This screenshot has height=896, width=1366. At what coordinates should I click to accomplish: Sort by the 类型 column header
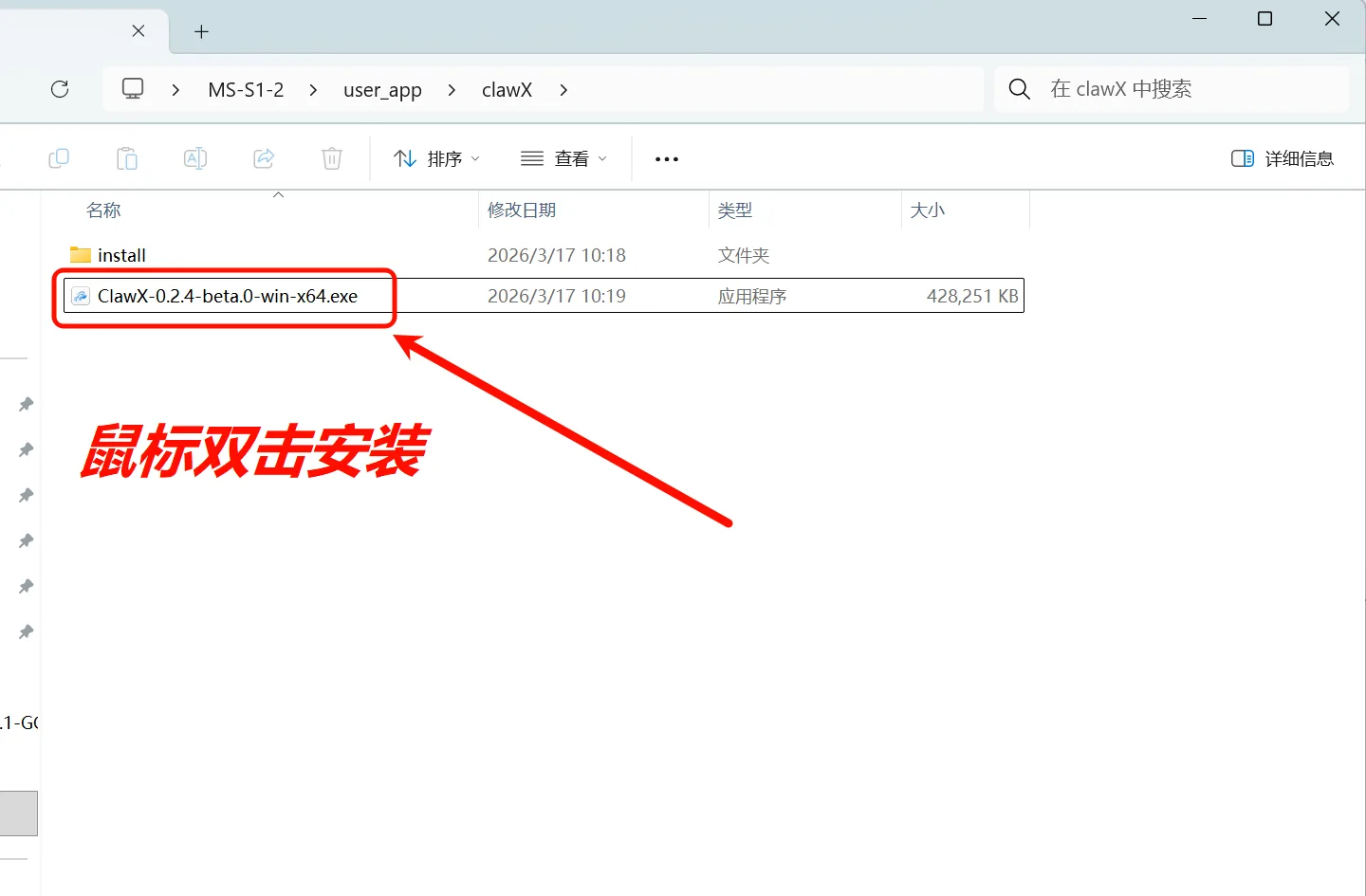click(x=735, y=210)
